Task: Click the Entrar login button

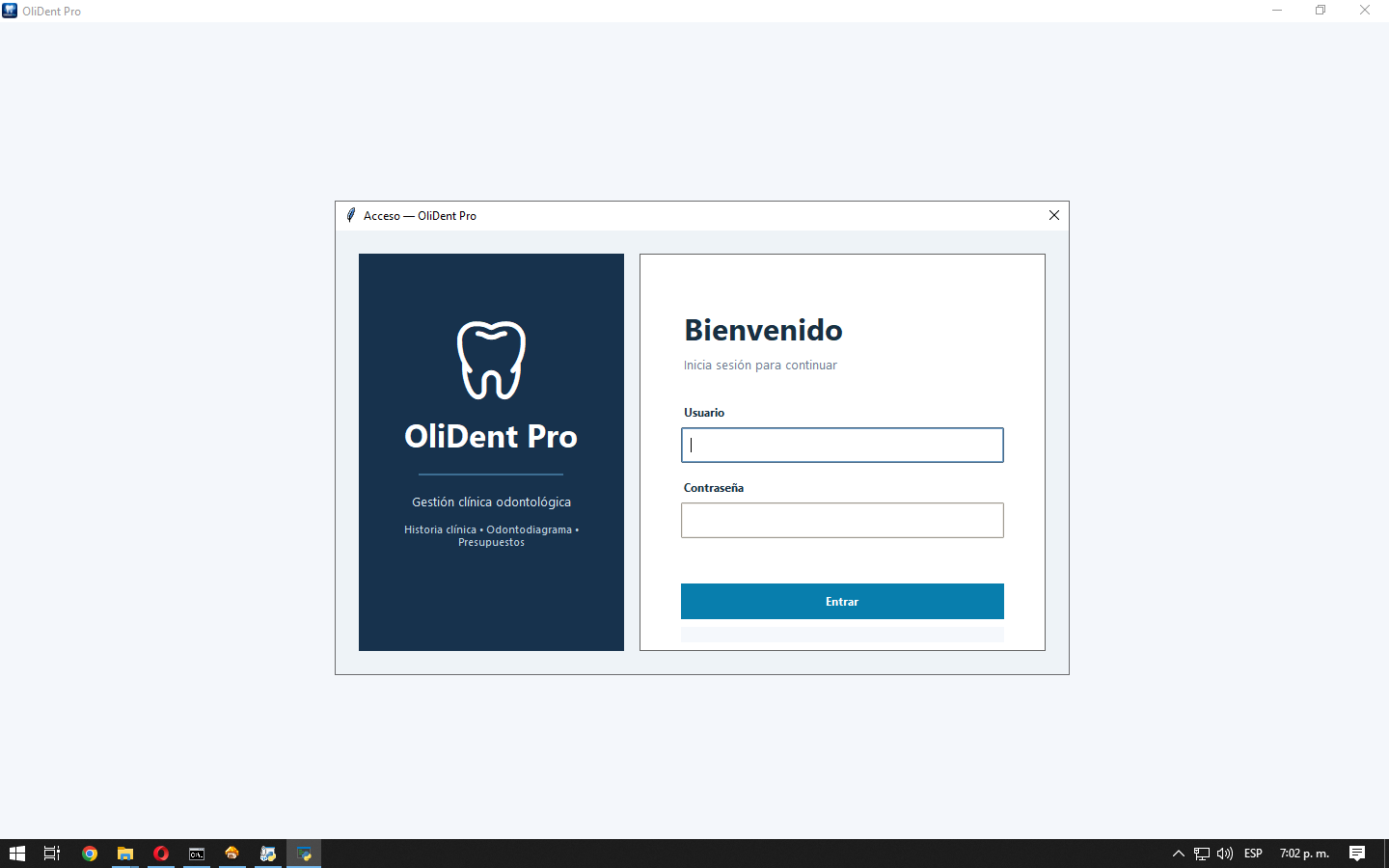Action: pos(842,601)
